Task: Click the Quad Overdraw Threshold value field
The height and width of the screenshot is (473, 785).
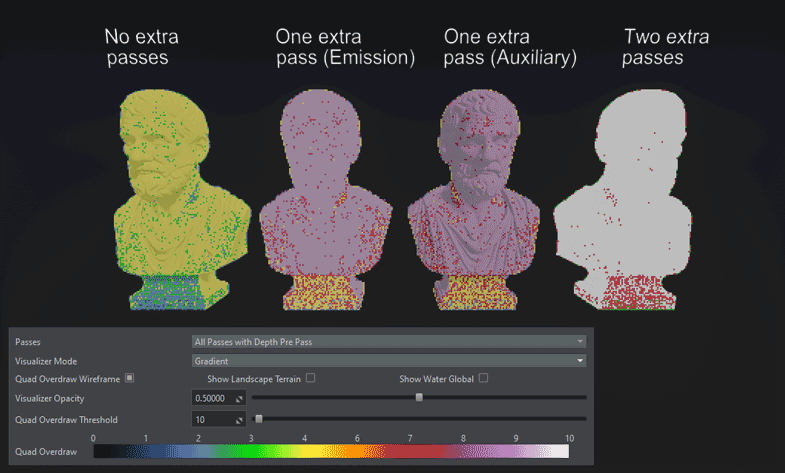Action: point(219,419)
